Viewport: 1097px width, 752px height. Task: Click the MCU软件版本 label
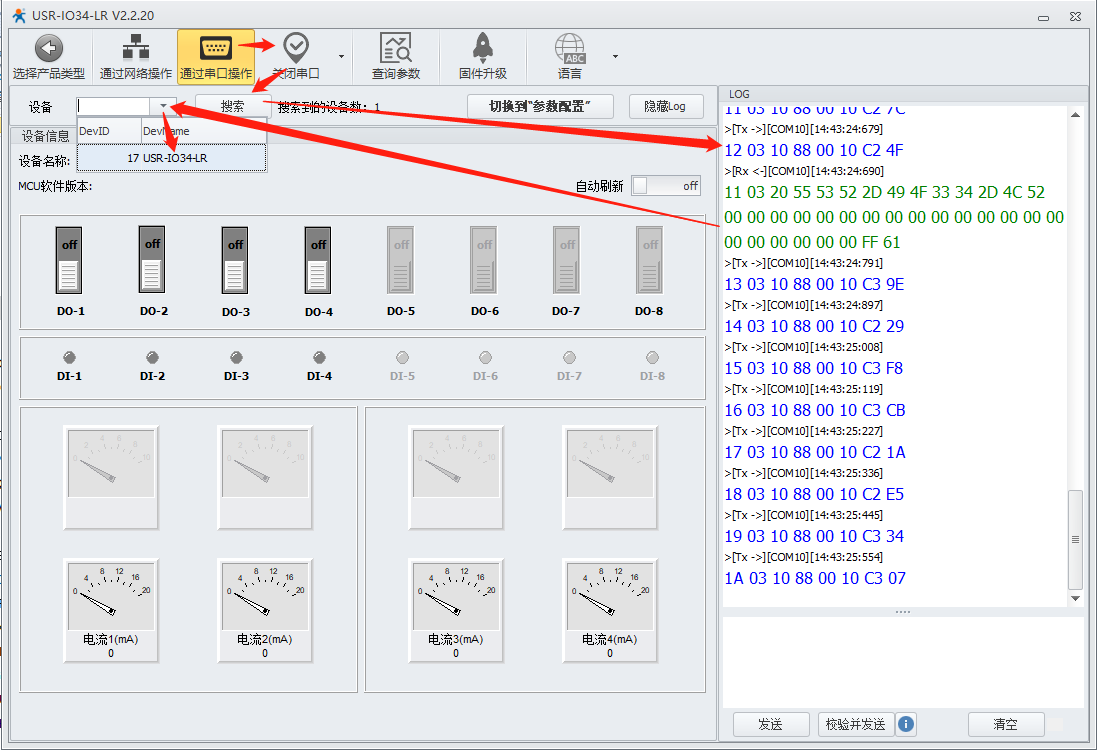coord(55,186)
